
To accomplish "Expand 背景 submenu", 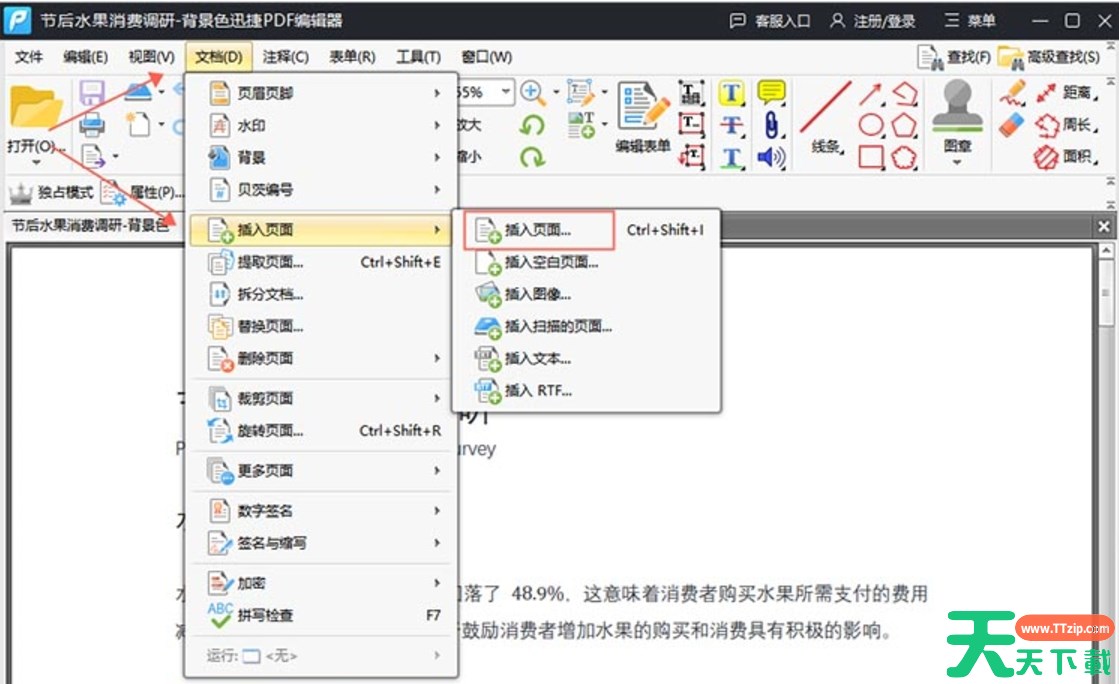I will (x=321, y=157).
